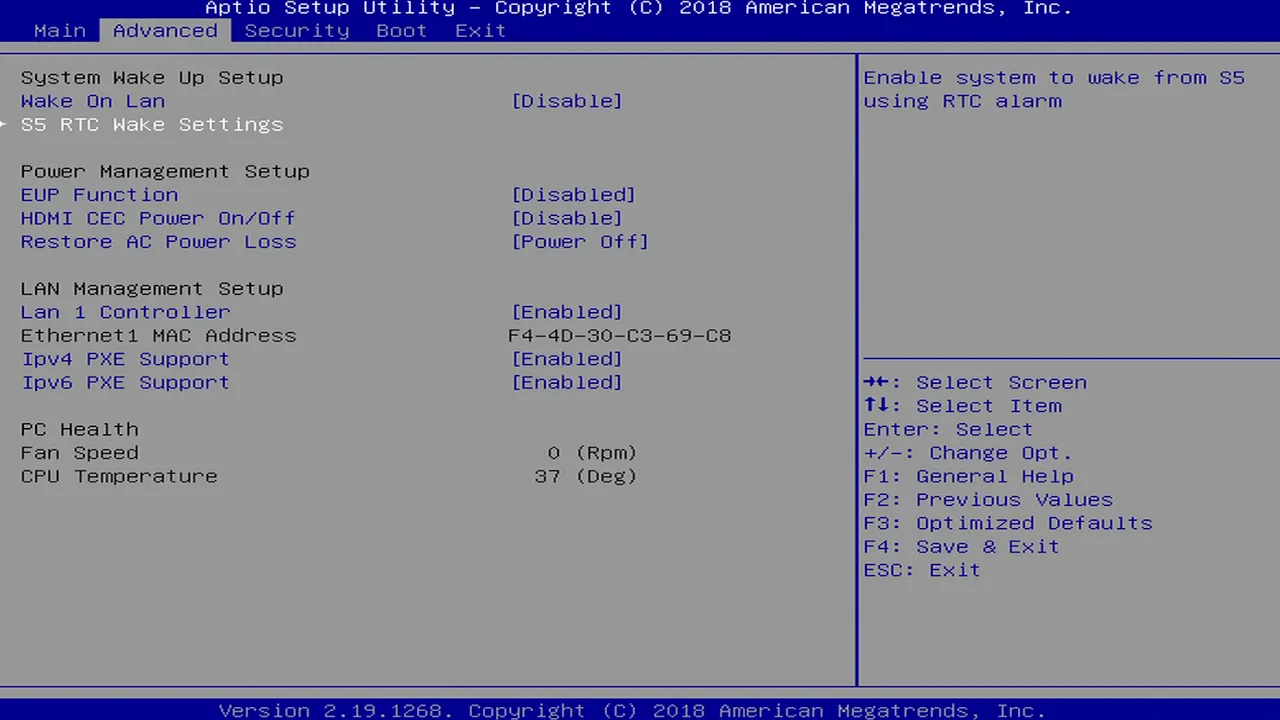The height and width of the screenshot is (720, 1280).
Task: Click the CPU Temperature label
Action: [119, 476]
